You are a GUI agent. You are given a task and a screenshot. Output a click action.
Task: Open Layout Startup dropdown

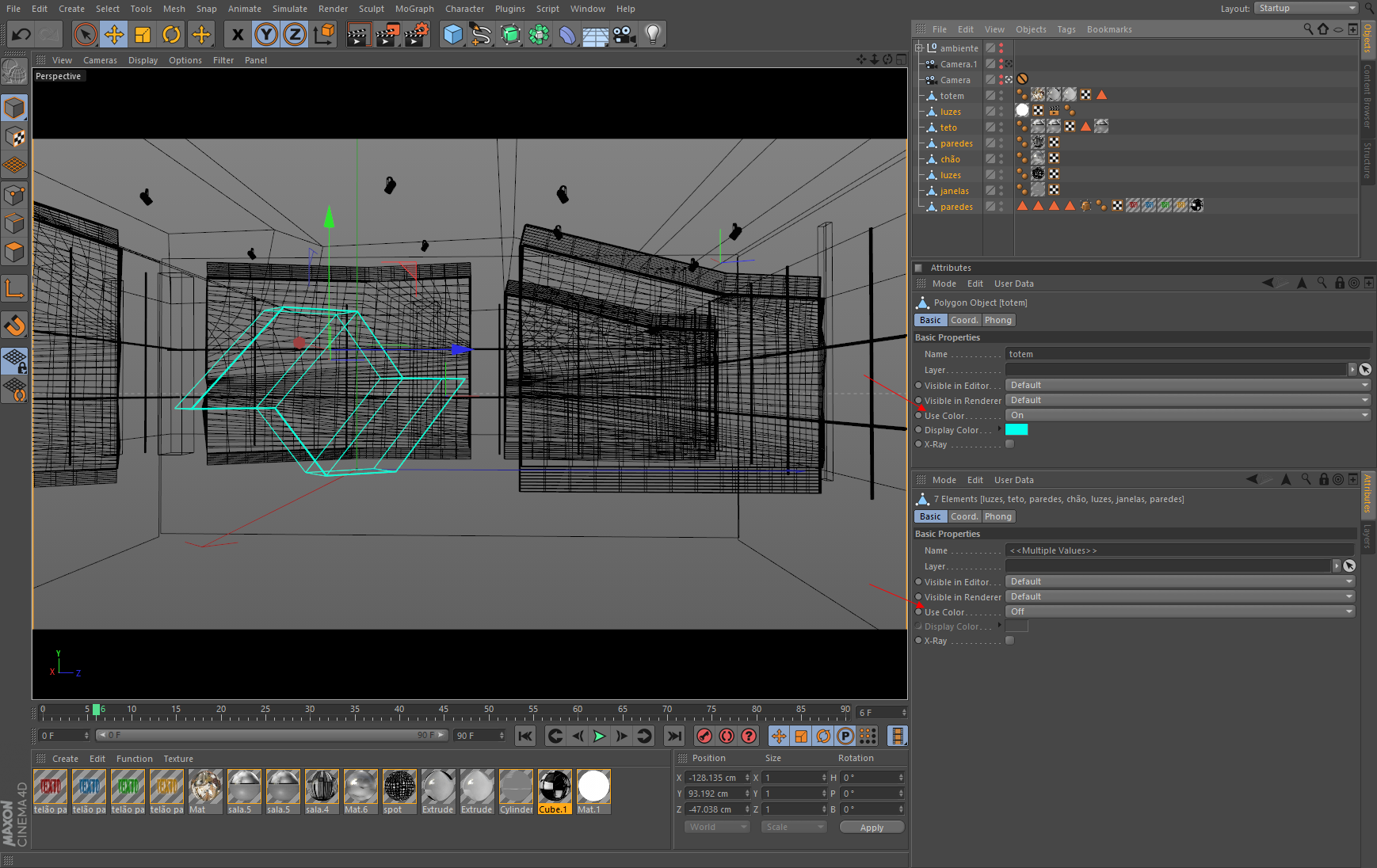tap(1306, 8)
